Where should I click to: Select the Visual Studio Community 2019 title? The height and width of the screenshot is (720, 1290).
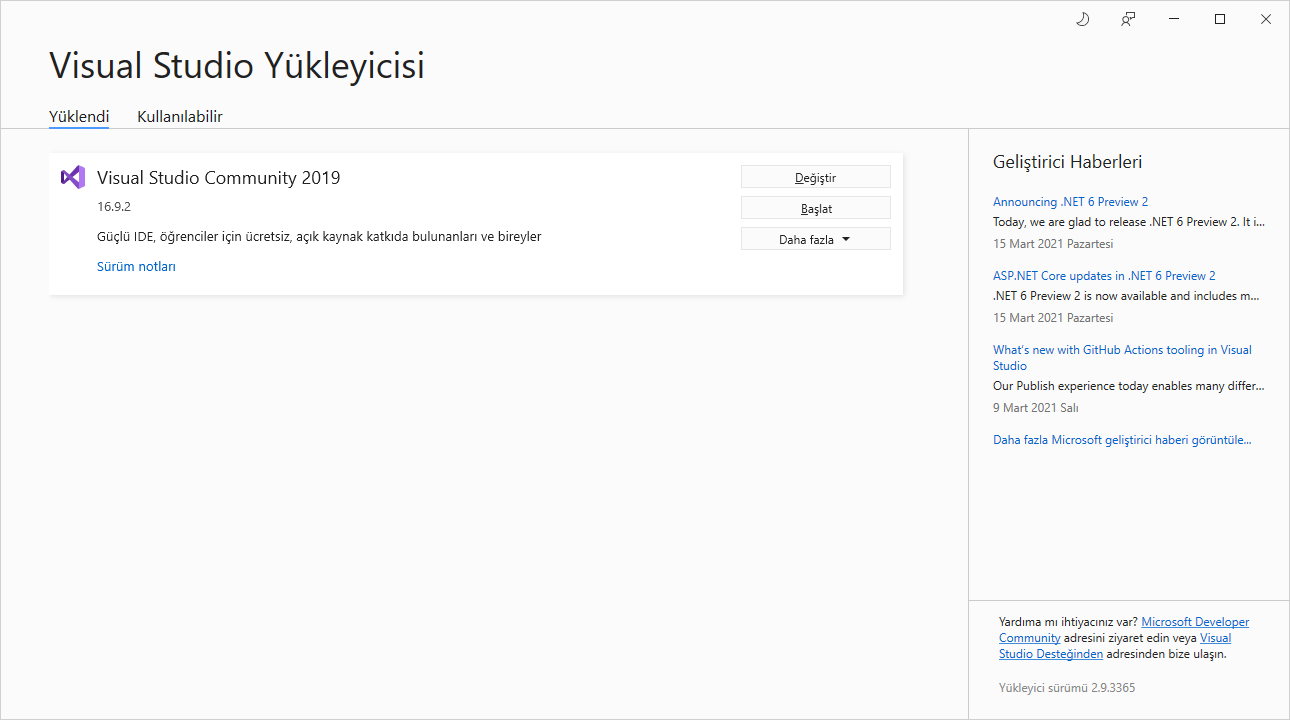tap(218, 178)
